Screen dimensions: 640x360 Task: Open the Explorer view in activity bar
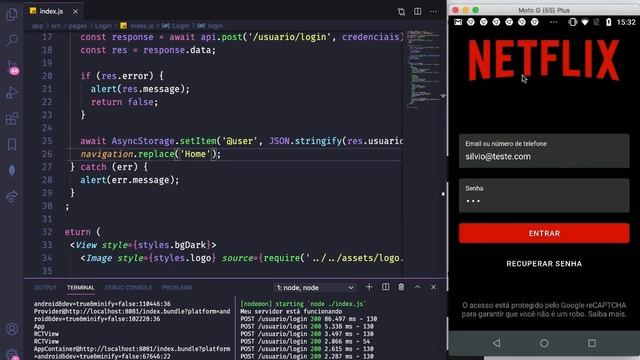coord(12,14)
